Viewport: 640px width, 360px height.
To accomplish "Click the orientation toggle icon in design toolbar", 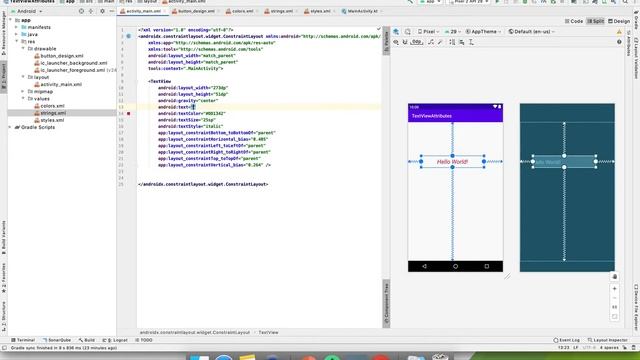I will [408, 31].
